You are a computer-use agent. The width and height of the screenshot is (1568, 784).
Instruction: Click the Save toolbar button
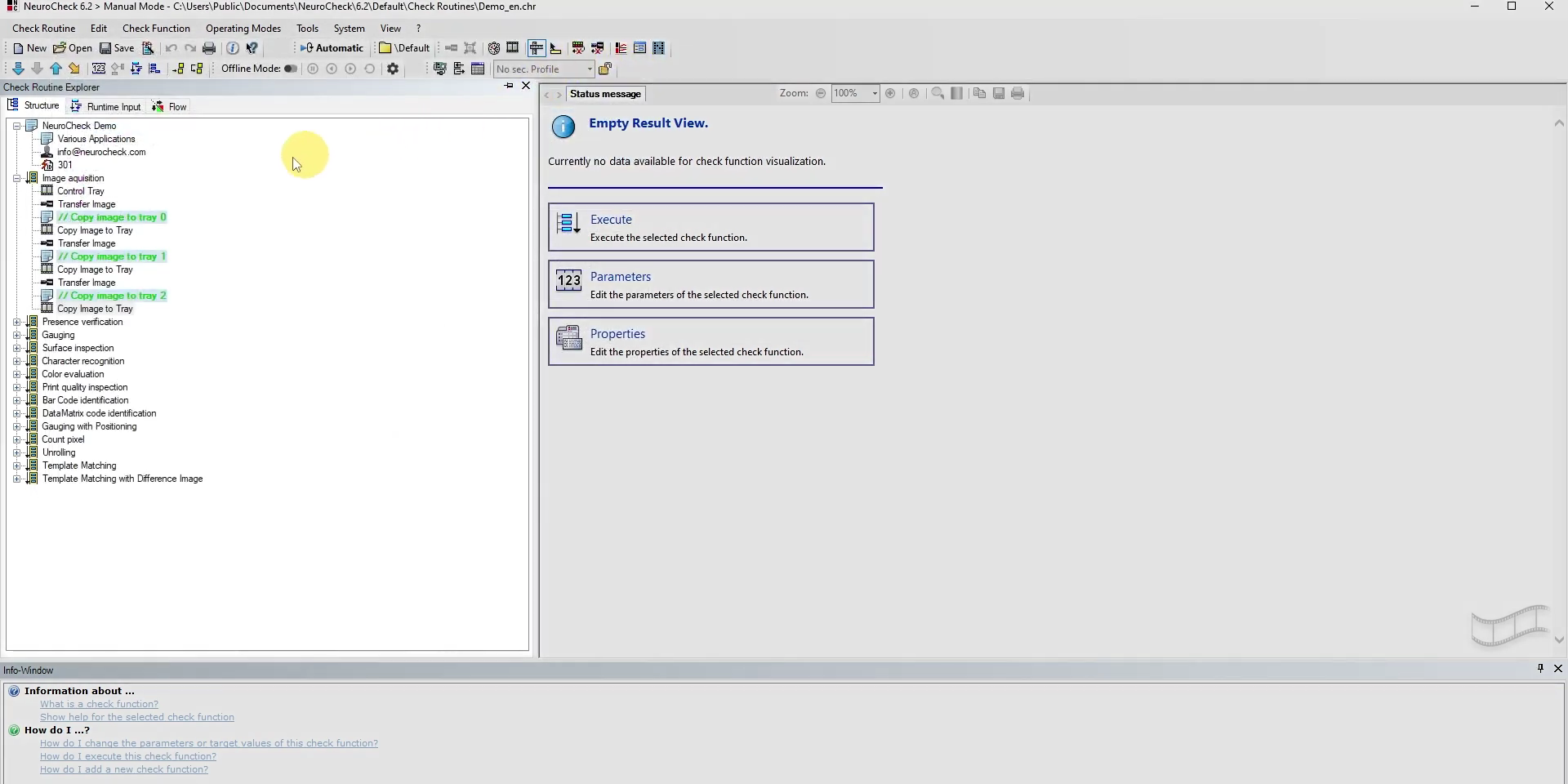click(117, 48)
